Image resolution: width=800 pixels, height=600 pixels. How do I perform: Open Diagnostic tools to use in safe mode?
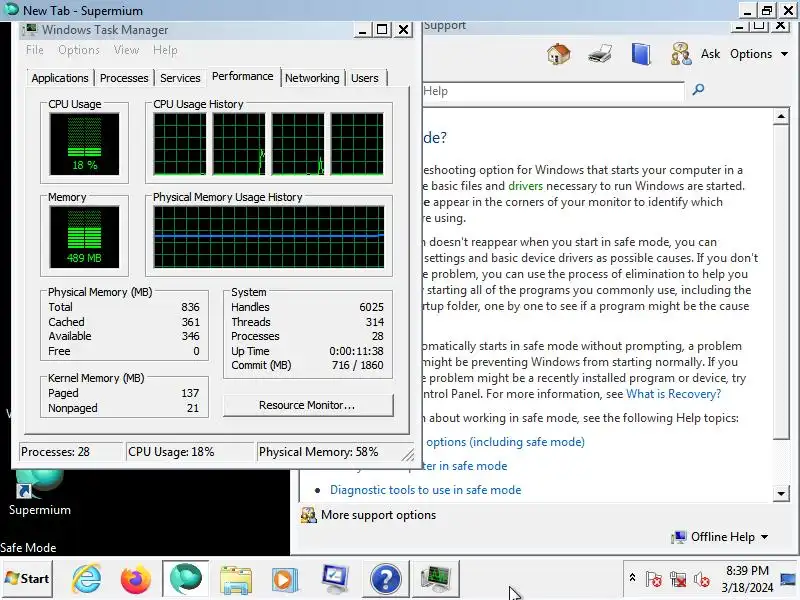[426, 490]
